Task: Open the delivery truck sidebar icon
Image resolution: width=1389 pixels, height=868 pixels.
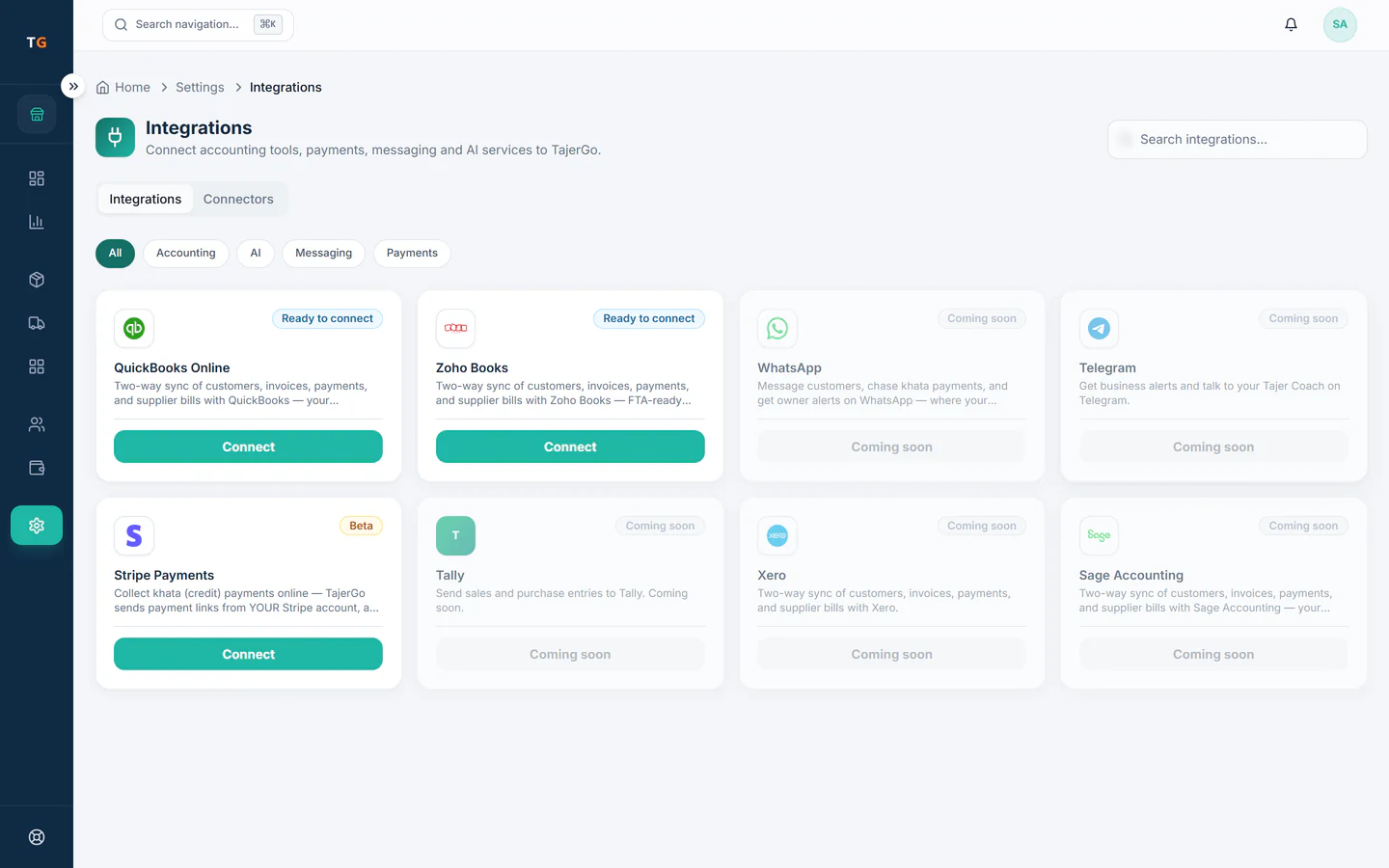Action: pyautogui.click(x=37, y=323)
